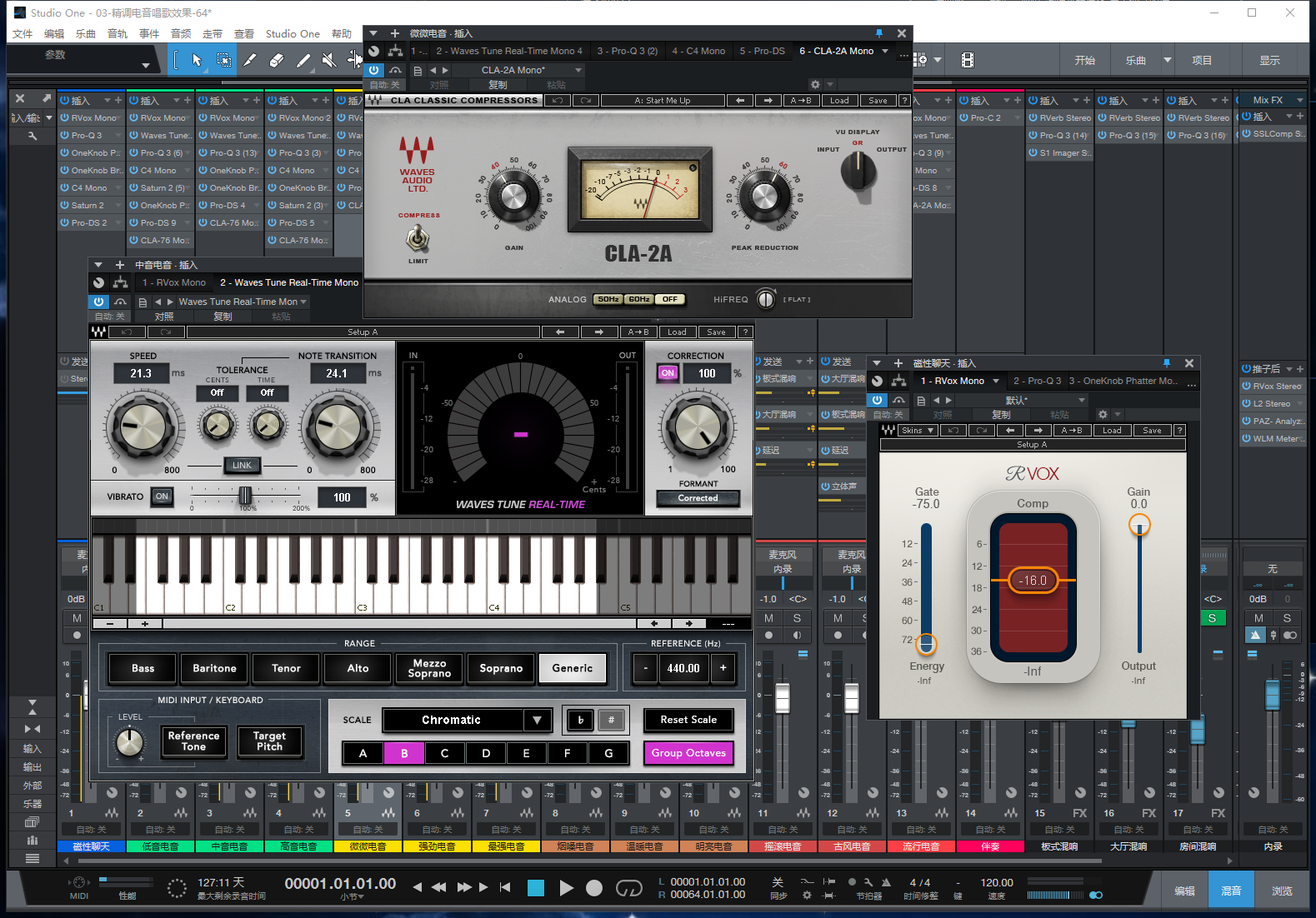This screenshot has height=918, width=1316.
Task: Disable the analog 60Hz option on CLA-2A
Action: (639, 299)
